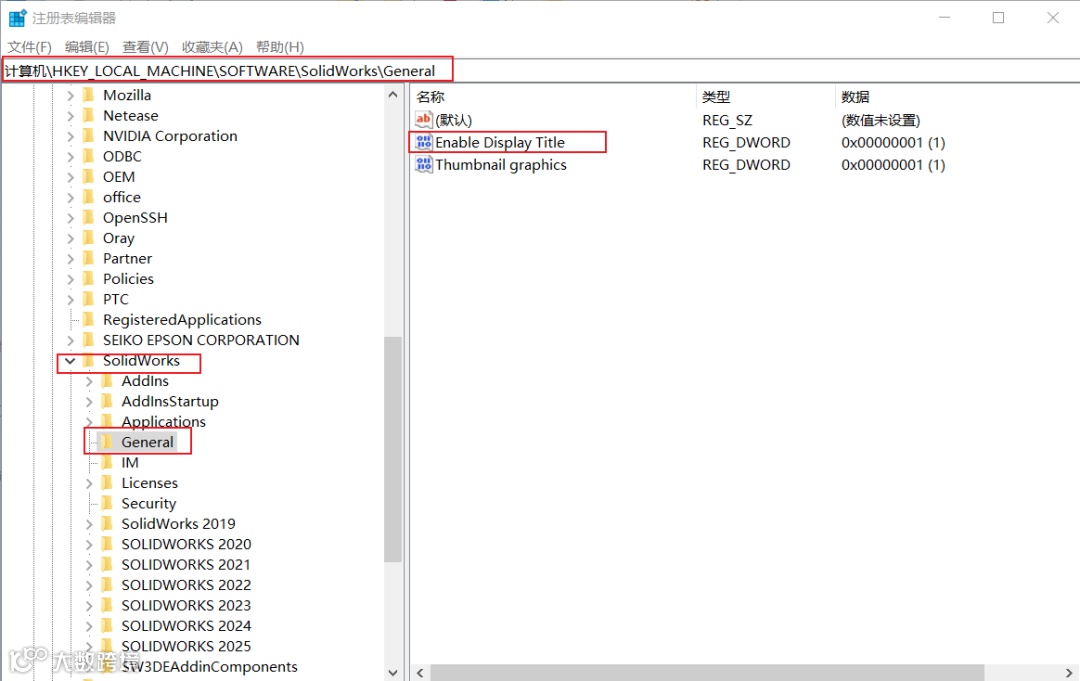
Task: Click the Netease folder icon
Action: coord(88,116)
